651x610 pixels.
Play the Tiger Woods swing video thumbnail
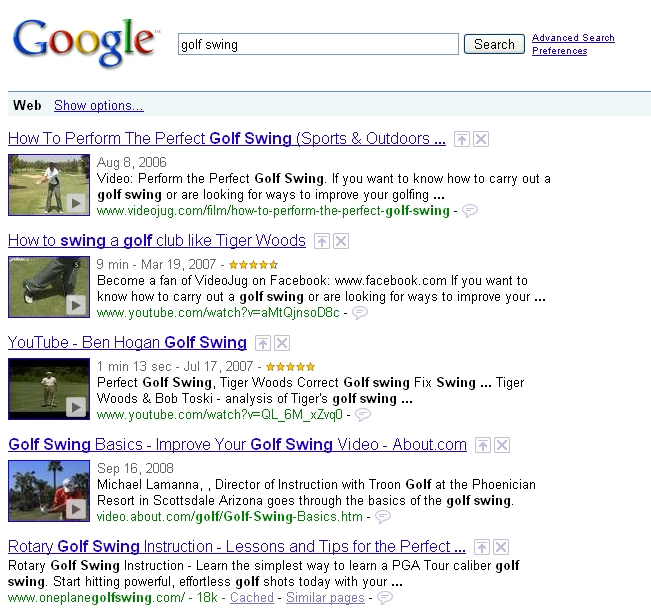pos(49,287)
